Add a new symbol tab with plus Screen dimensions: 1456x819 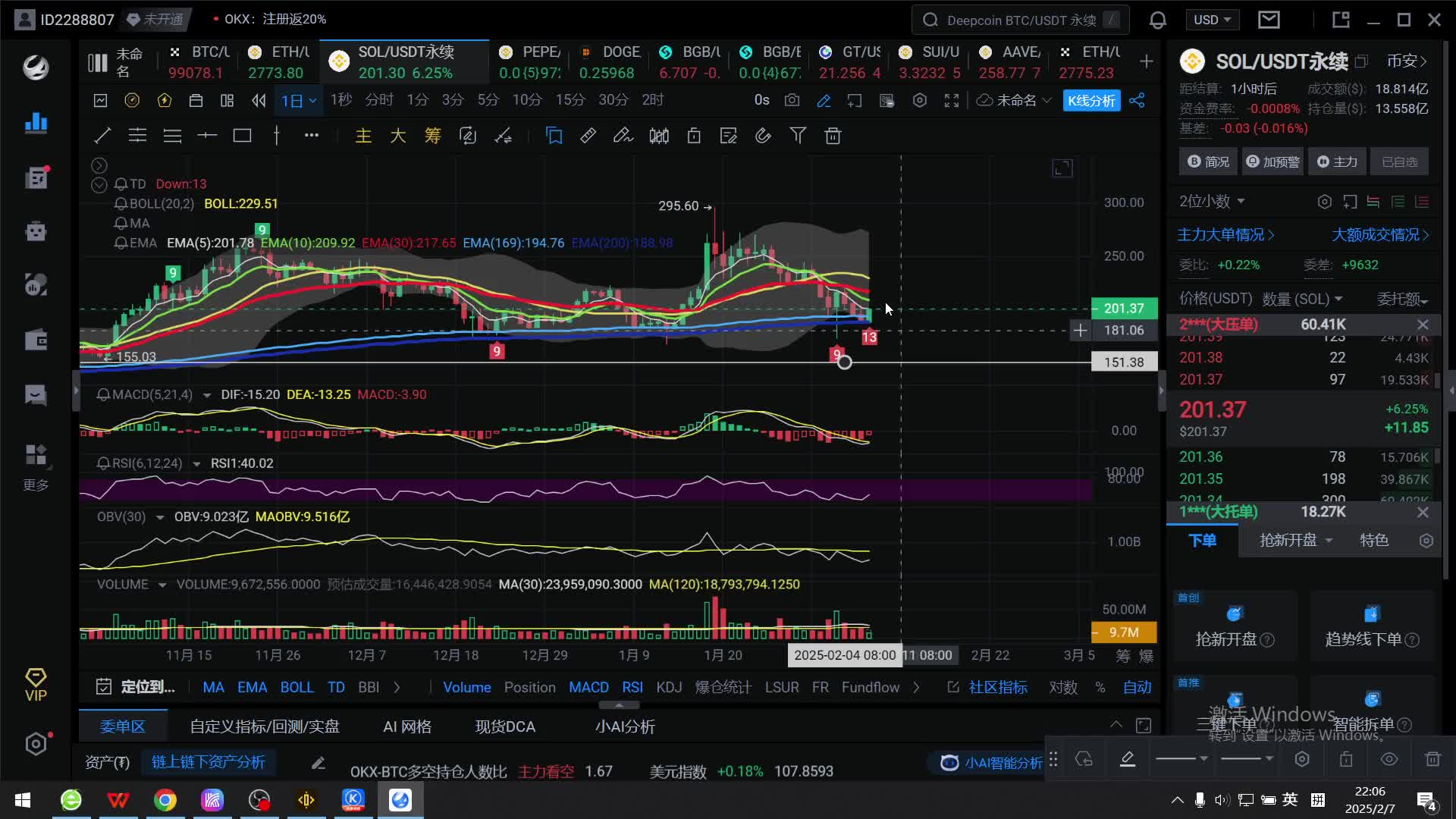[x=1146, y=61]
